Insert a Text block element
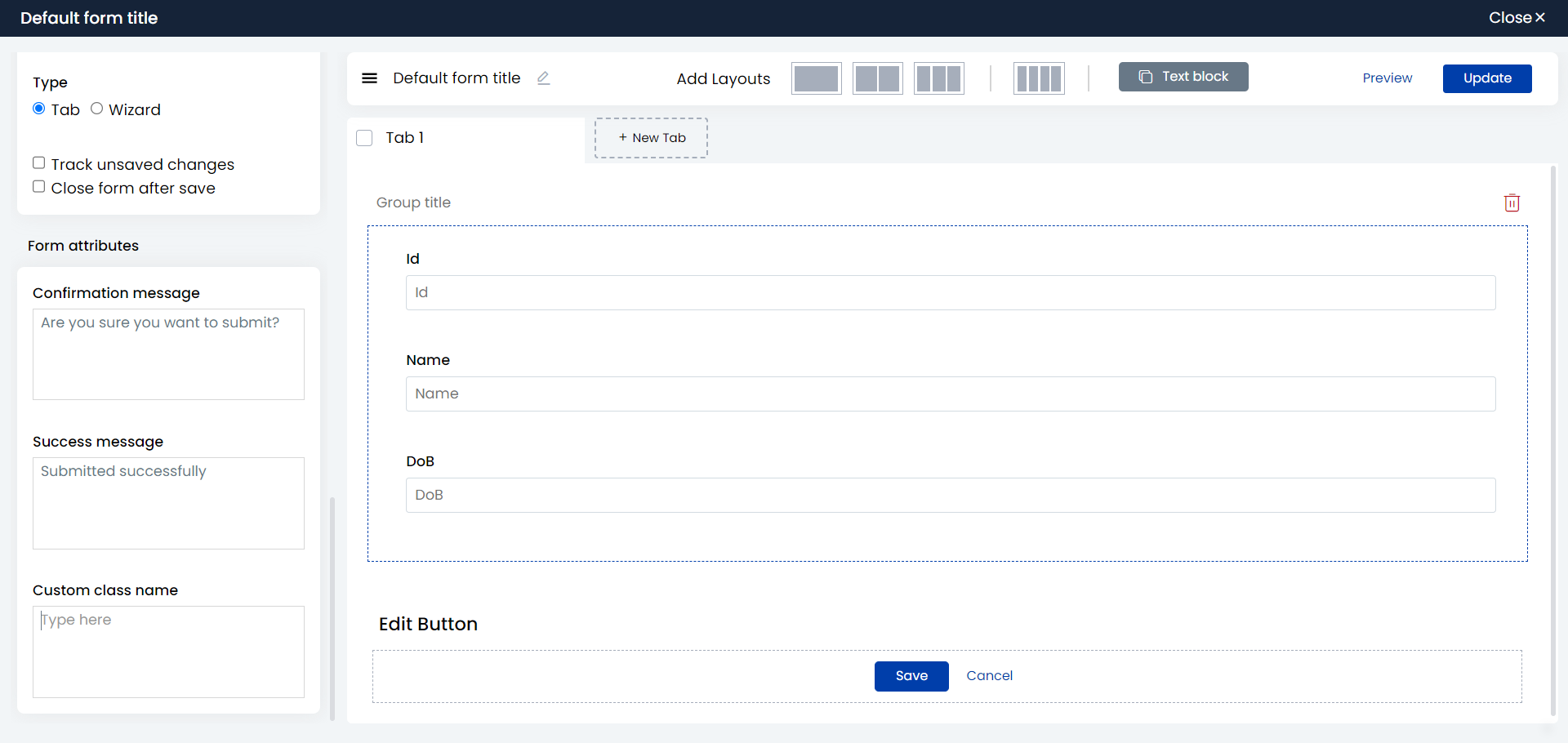 tap(1183, 77)
